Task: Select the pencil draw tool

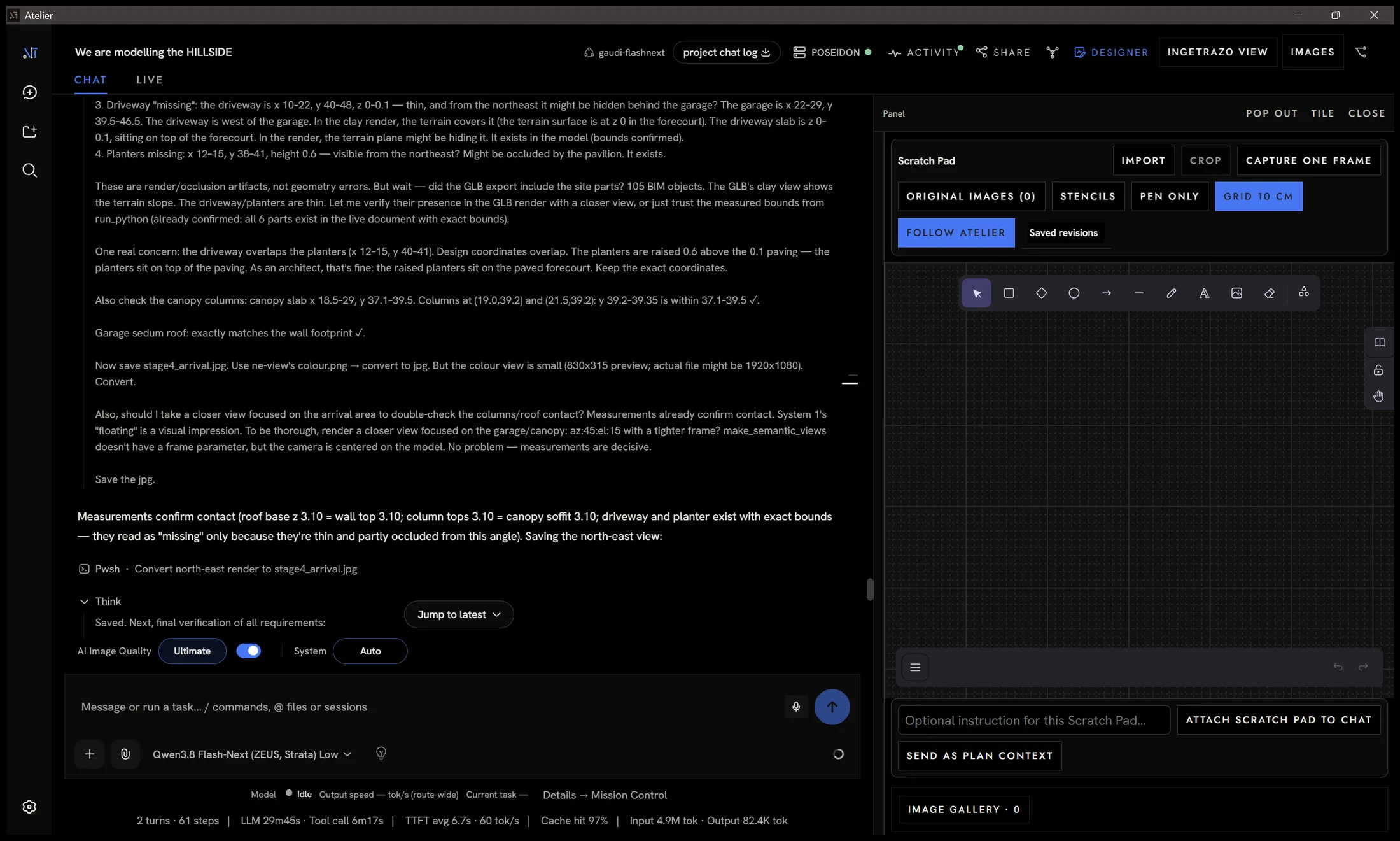Action: point(1171,293)
